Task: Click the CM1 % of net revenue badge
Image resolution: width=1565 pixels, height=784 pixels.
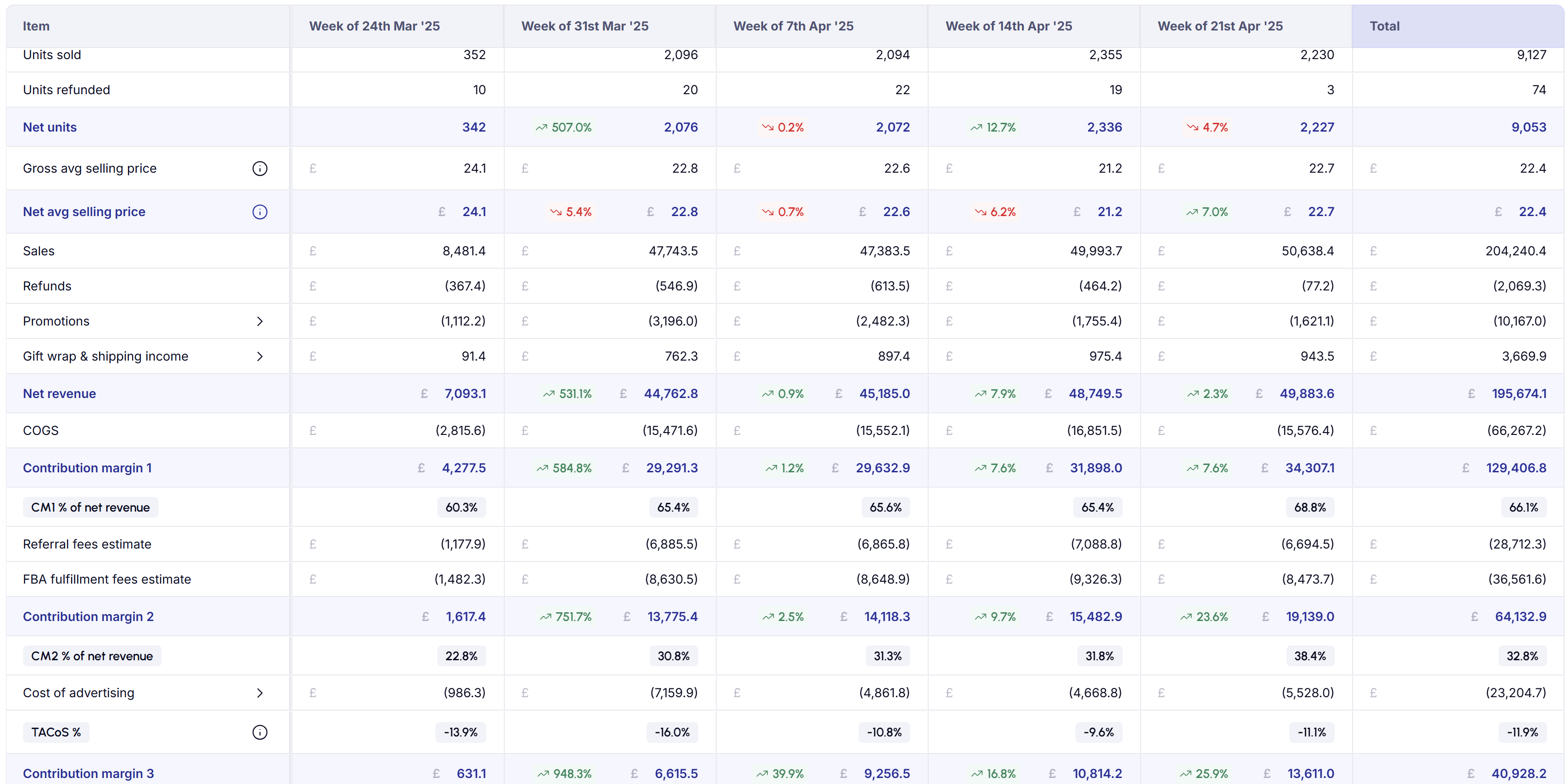Action: (x=91, y=507)
